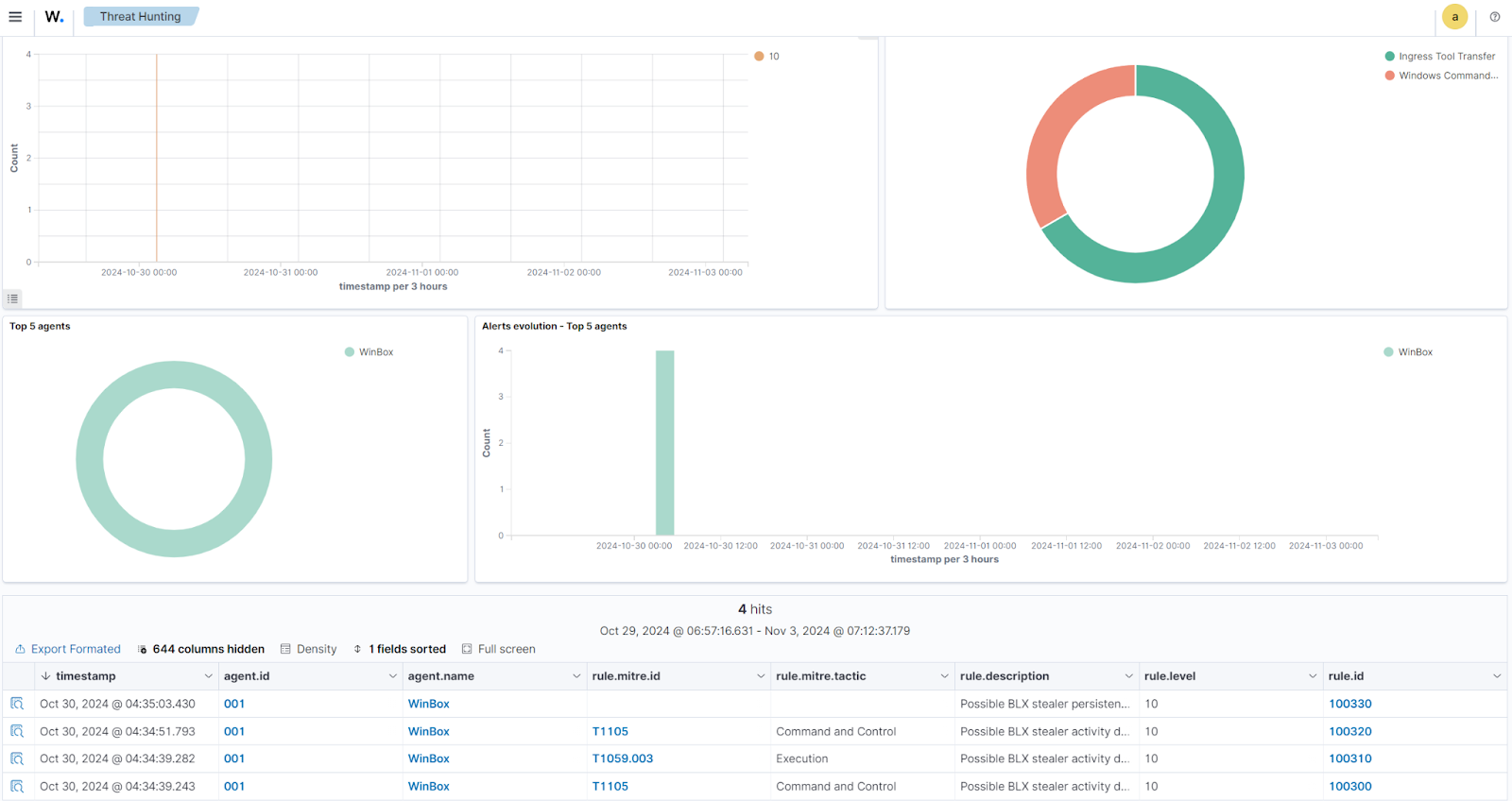Toggle Ingress Tool Transfer legend entry
1512x801 pixels.
point(1439,57)
